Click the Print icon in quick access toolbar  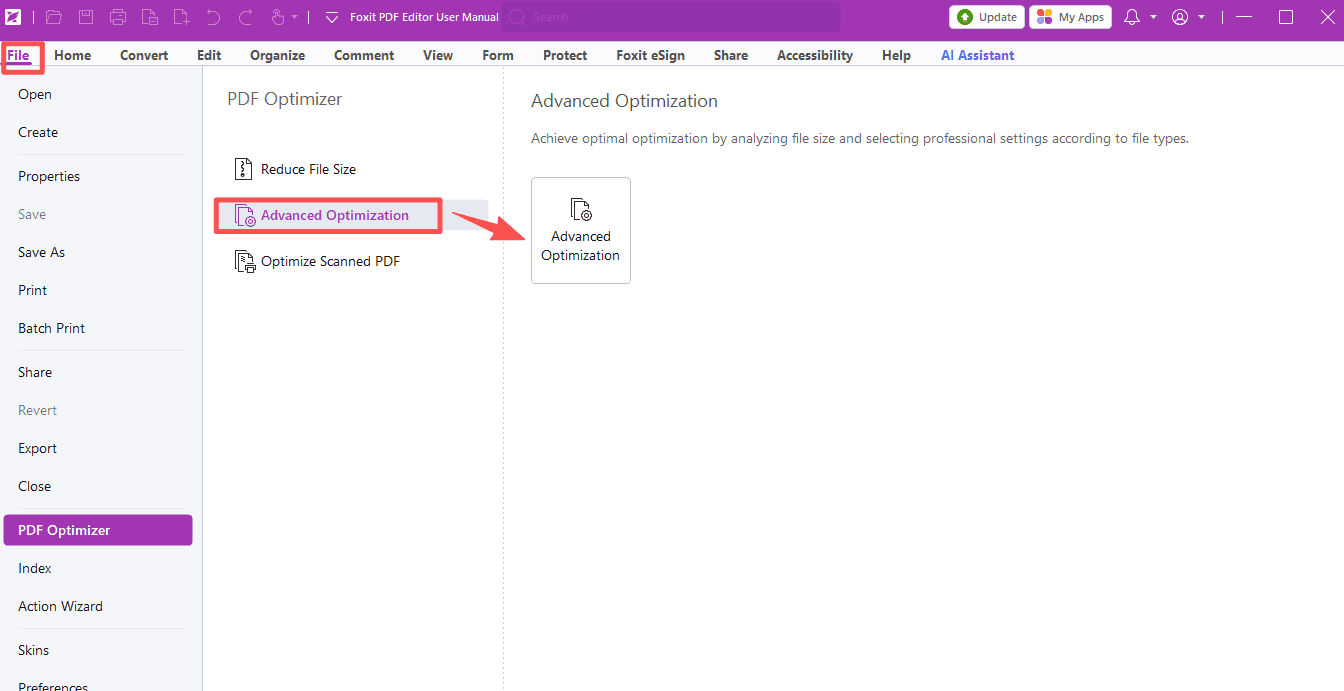coord(118,17)
